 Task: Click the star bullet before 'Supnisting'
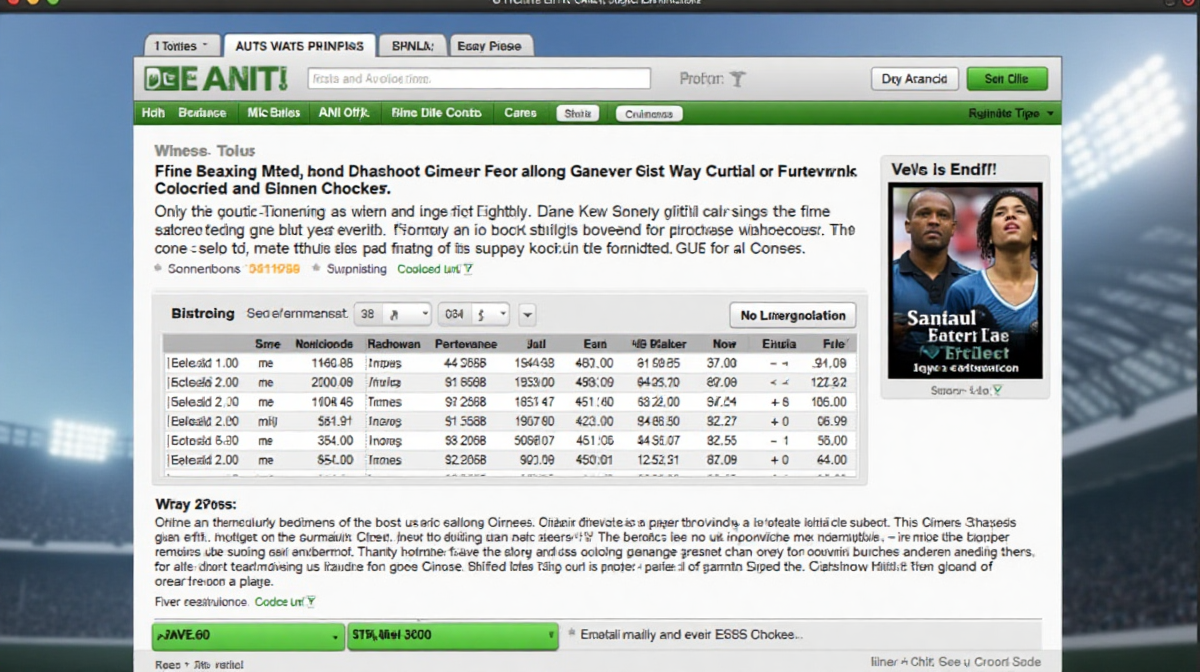click(316, 269)
